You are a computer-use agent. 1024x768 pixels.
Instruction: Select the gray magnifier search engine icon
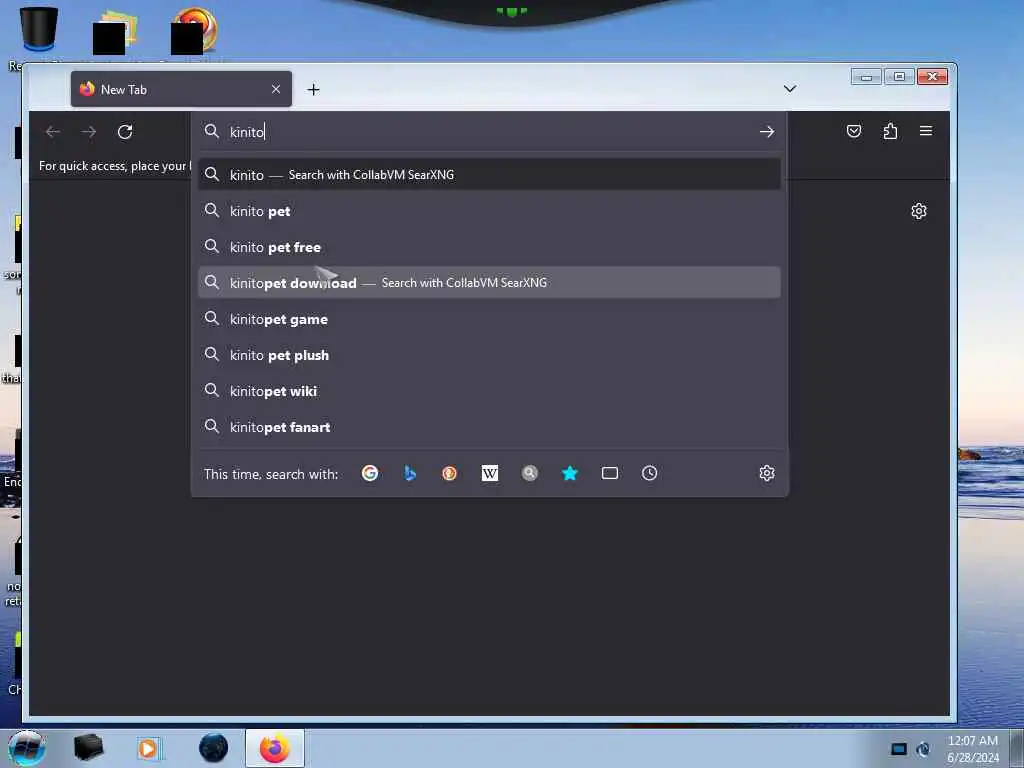point(530,473)
